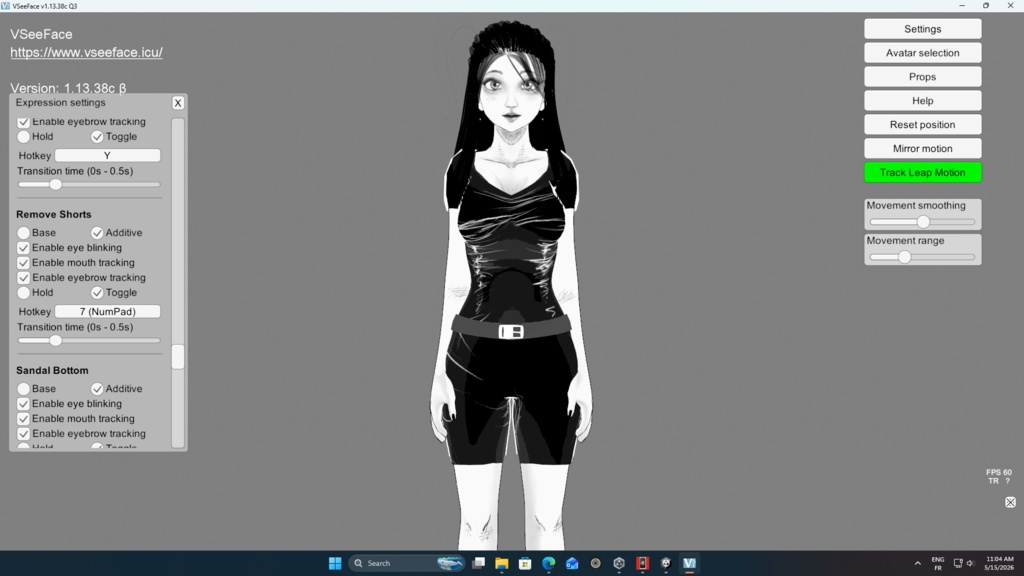
Task: Click the Remove Shorts heading
Action: [54, 214]
